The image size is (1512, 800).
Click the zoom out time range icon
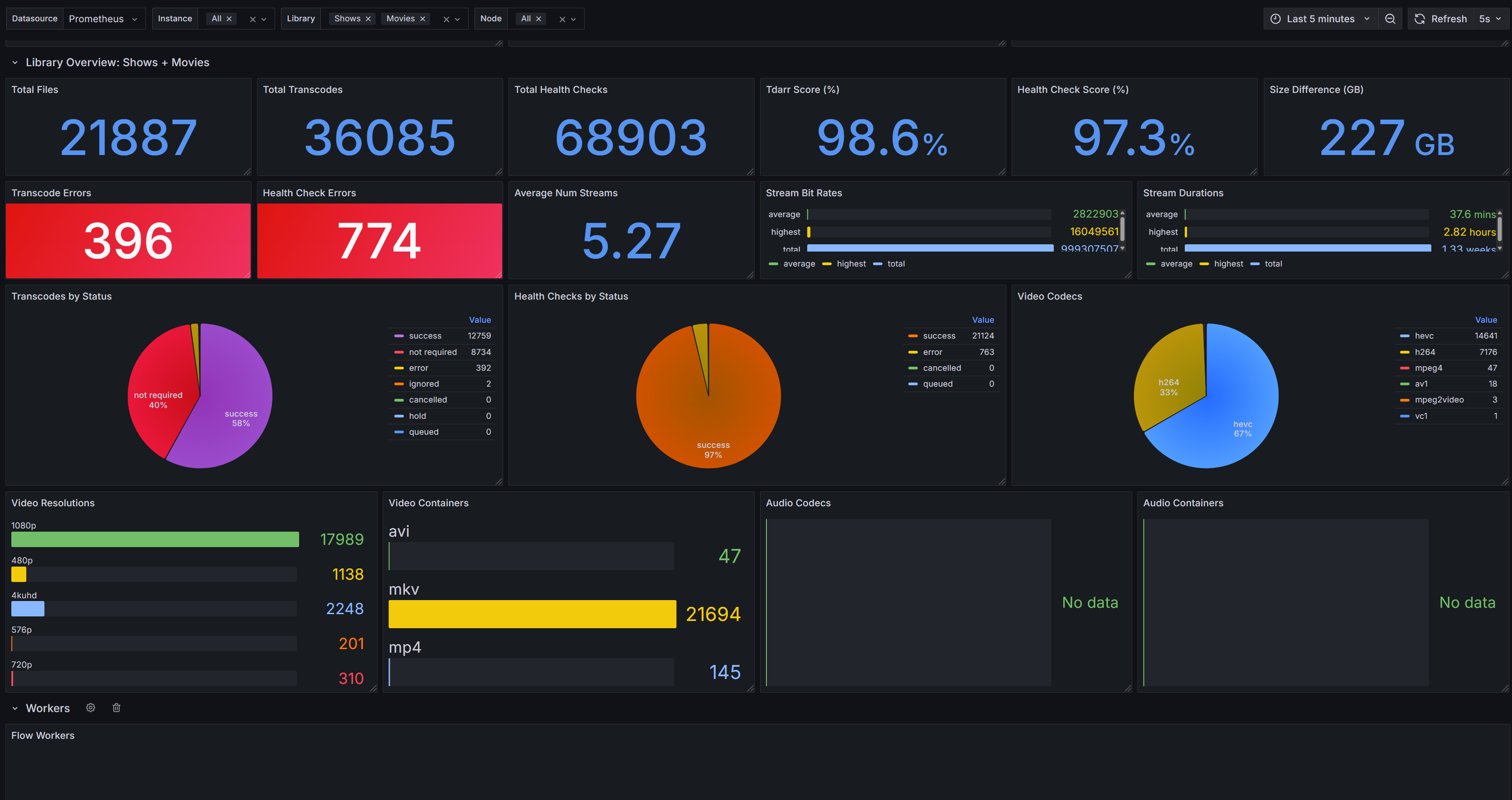[1389, 19]
